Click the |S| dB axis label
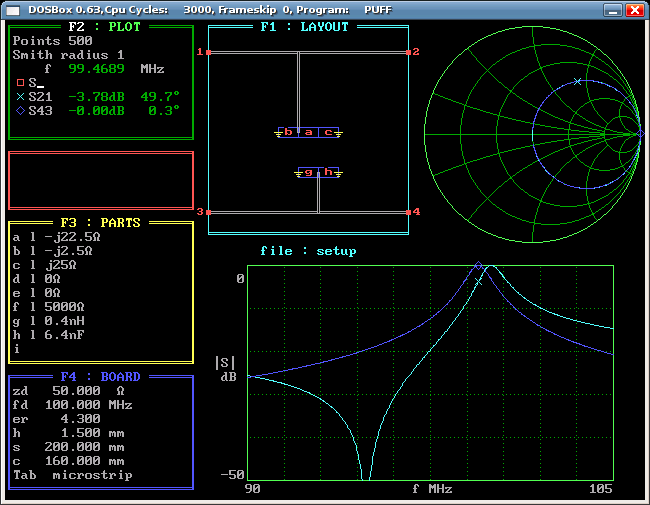Image resolution: width=650 pixels, height=505 pixels. pos(226,369)
